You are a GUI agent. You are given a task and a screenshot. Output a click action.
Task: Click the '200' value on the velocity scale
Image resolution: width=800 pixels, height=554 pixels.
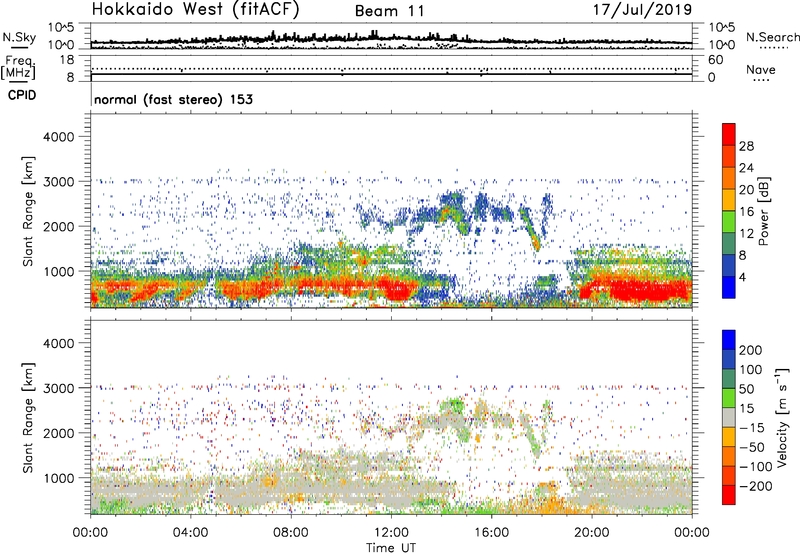click(751, 350)
